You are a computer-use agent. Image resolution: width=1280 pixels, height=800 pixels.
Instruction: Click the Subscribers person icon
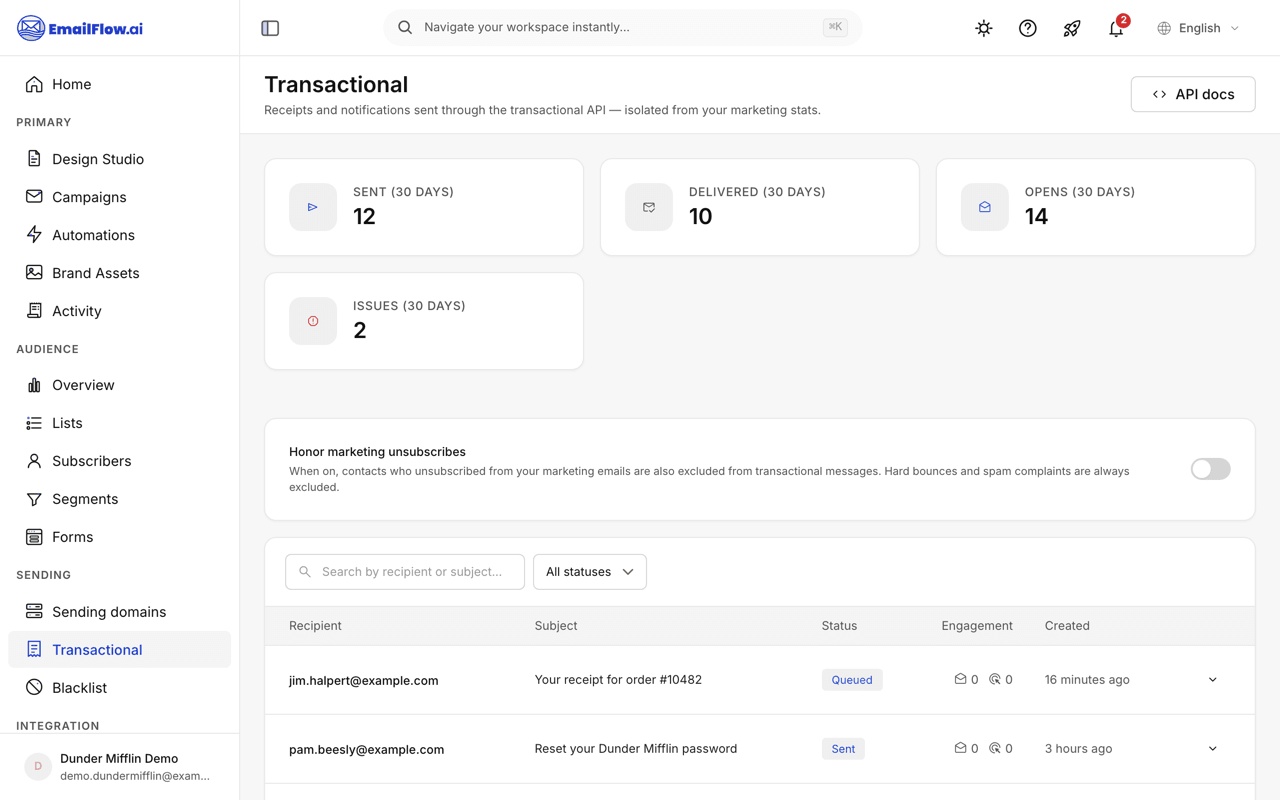[34, 461]
